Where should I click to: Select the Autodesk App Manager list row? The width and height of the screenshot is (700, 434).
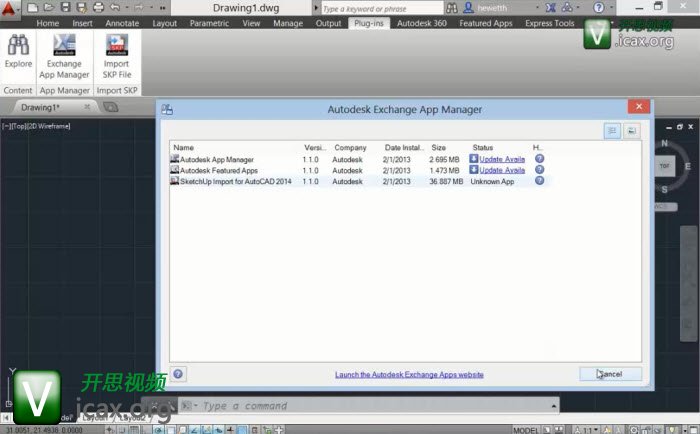click(x=359, y=159)
